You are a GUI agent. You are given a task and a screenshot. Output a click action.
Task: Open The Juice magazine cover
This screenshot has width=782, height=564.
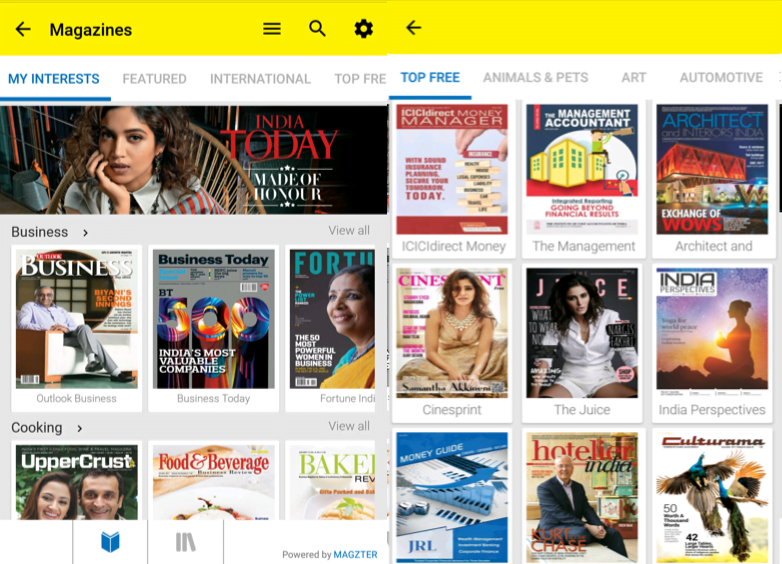tap(582, 333)
